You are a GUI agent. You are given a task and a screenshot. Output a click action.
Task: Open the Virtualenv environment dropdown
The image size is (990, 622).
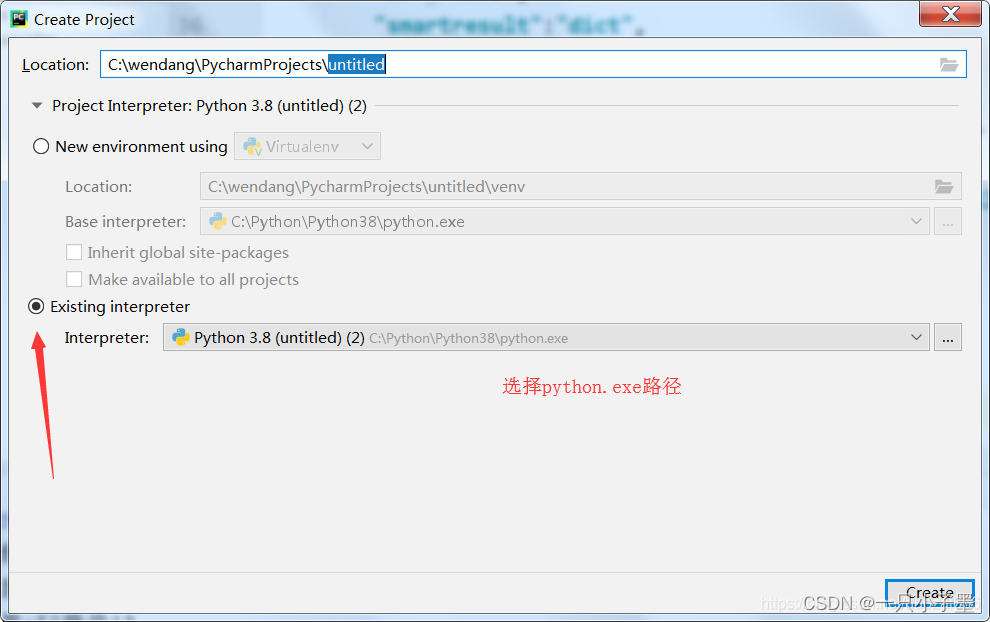click(307, 147)
